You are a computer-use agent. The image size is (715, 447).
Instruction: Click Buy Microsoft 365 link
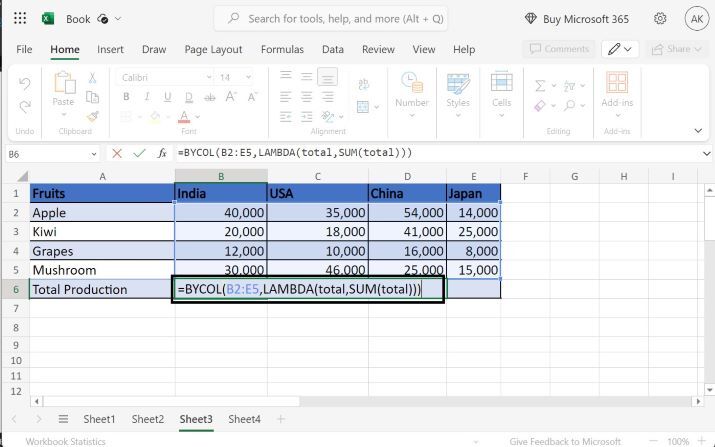click(x=586, y=19)
